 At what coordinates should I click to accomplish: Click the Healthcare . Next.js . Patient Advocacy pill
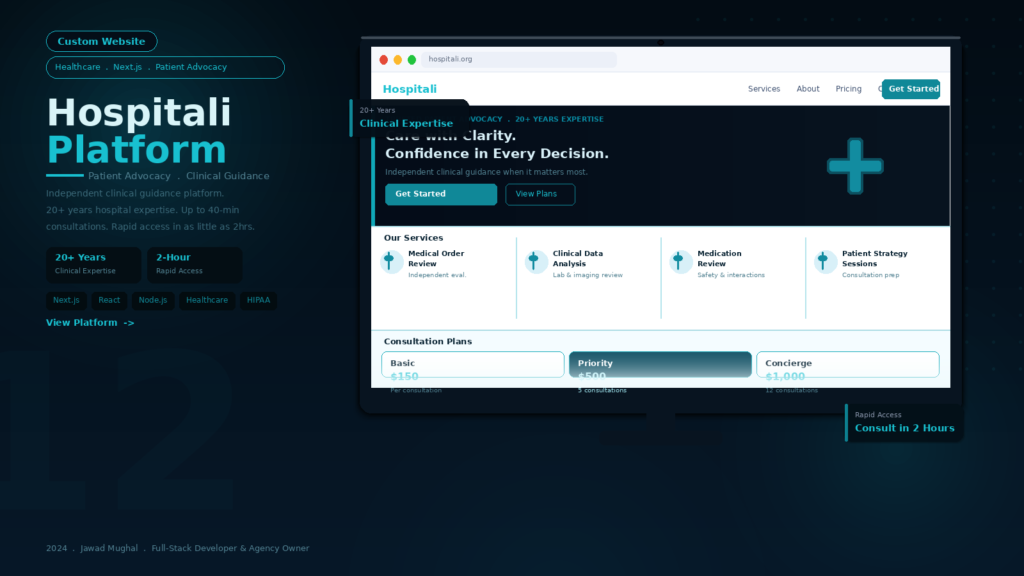point(165,67)
